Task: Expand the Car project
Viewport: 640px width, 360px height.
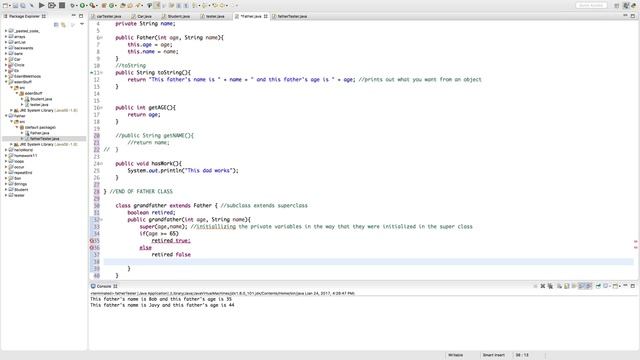Action: point(6,59)
